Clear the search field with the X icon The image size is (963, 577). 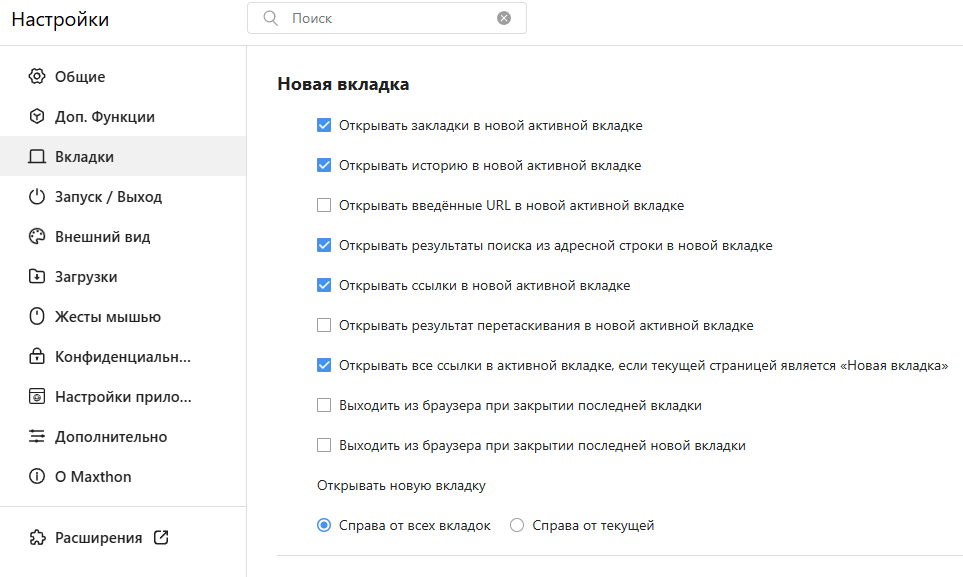[504, 18]
